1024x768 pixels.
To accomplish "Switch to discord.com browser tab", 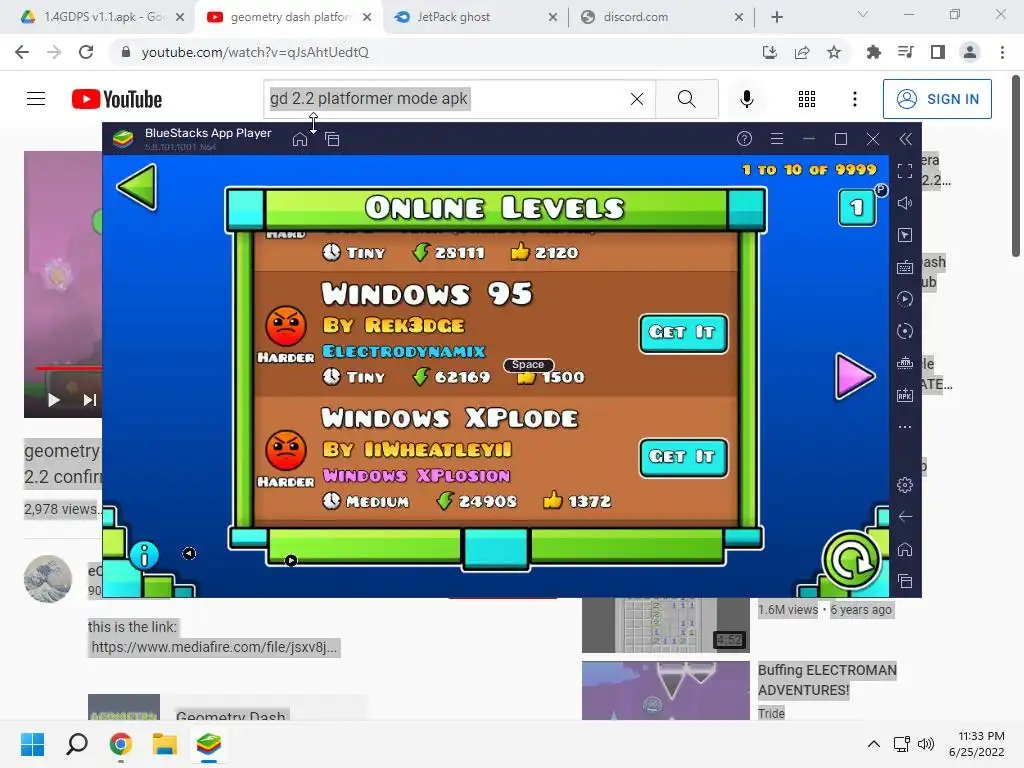I will pyautogui.click(x=661, y=17).
